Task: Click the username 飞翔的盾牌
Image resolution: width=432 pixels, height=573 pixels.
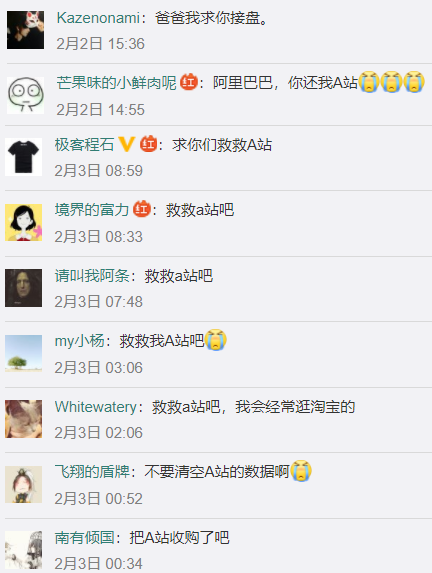Action: (92, 472)
